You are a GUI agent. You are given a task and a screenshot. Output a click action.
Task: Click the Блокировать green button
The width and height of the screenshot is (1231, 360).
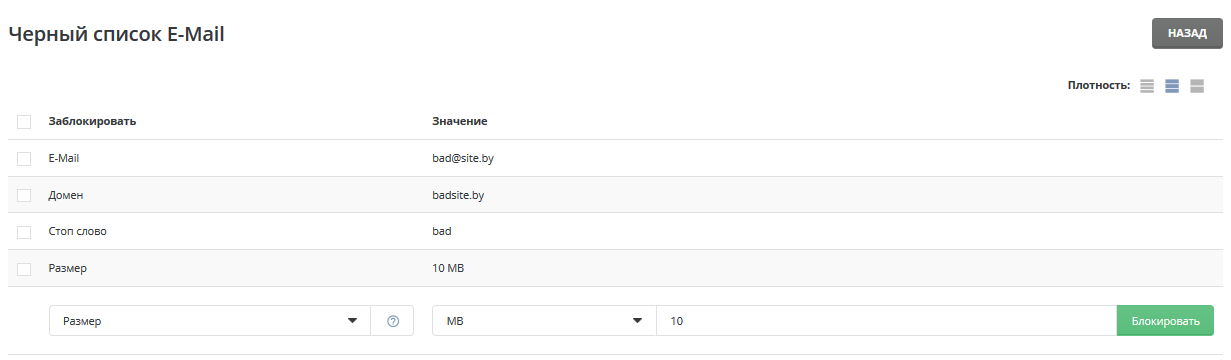(1165, 321)
